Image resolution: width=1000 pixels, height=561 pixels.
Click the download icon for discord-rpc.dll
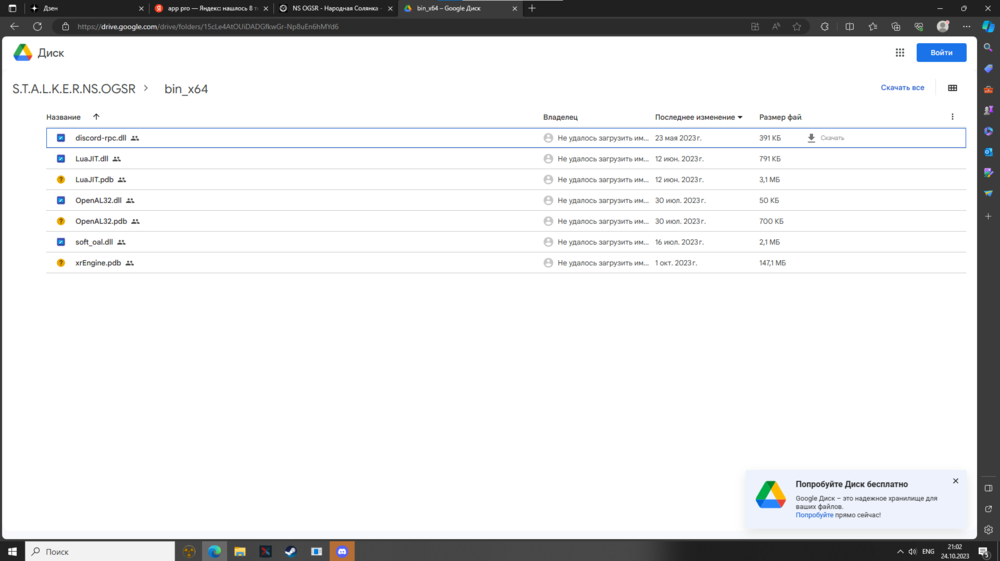coord(811,138)
